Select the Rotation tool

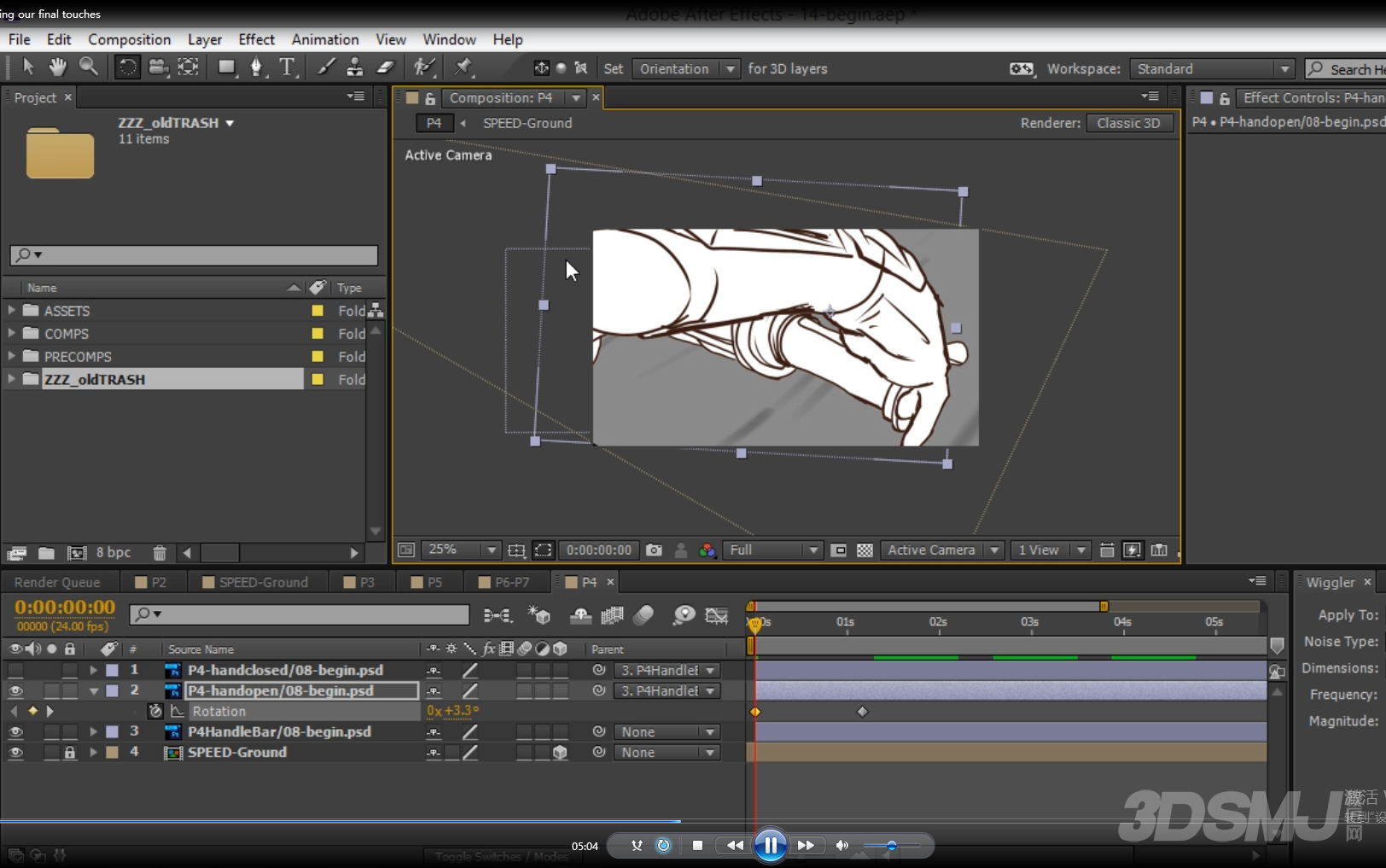(127, 67)
